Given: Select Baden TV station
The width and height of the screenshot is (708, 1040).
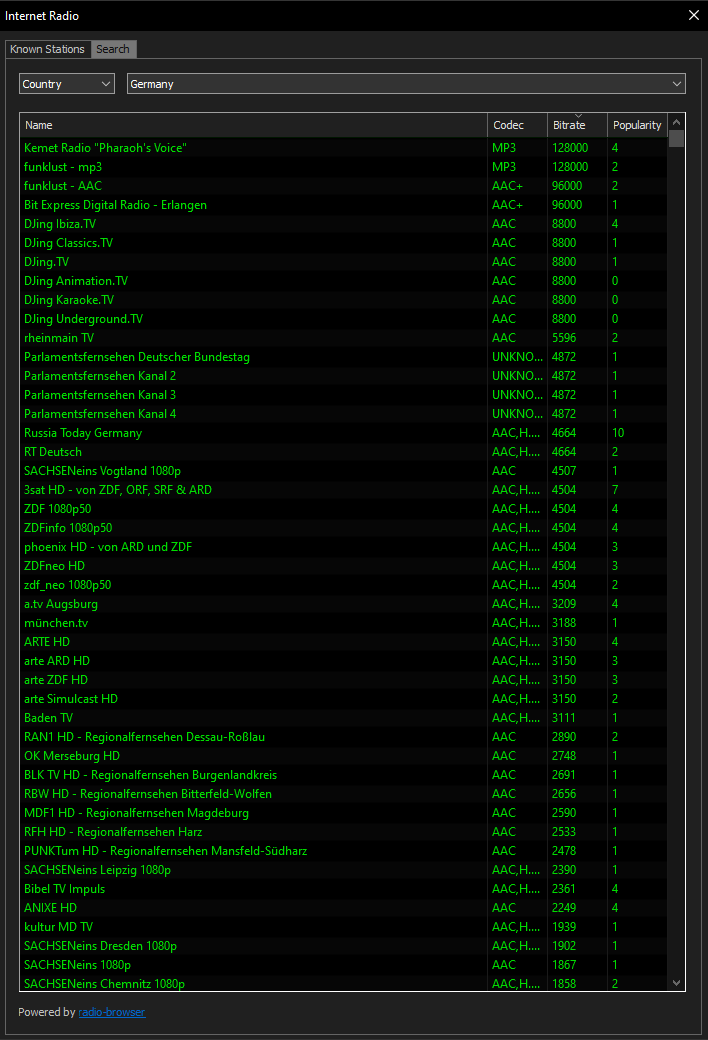Looking at the screenshot, I should click(x=343, y=718).
